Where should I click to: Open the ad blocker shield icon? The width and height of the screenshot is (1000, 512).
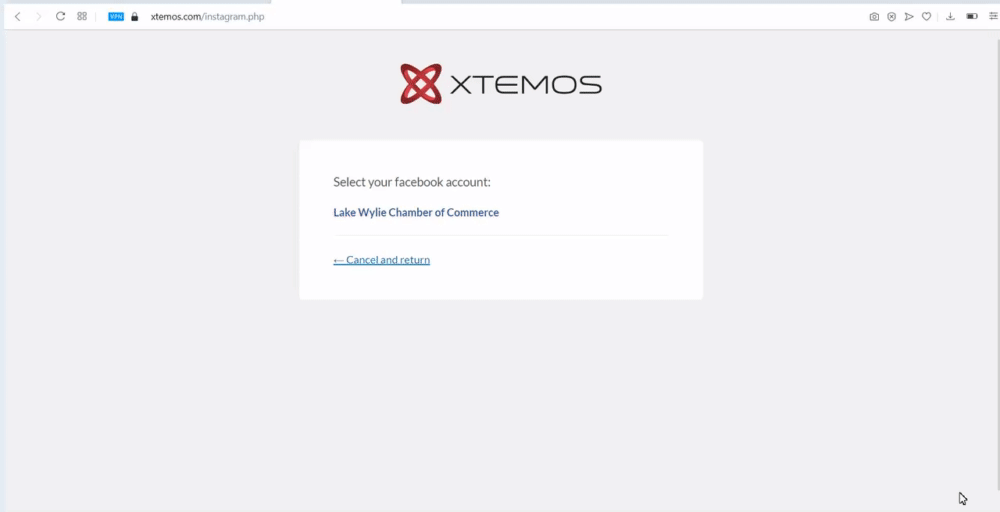[892, 17]
